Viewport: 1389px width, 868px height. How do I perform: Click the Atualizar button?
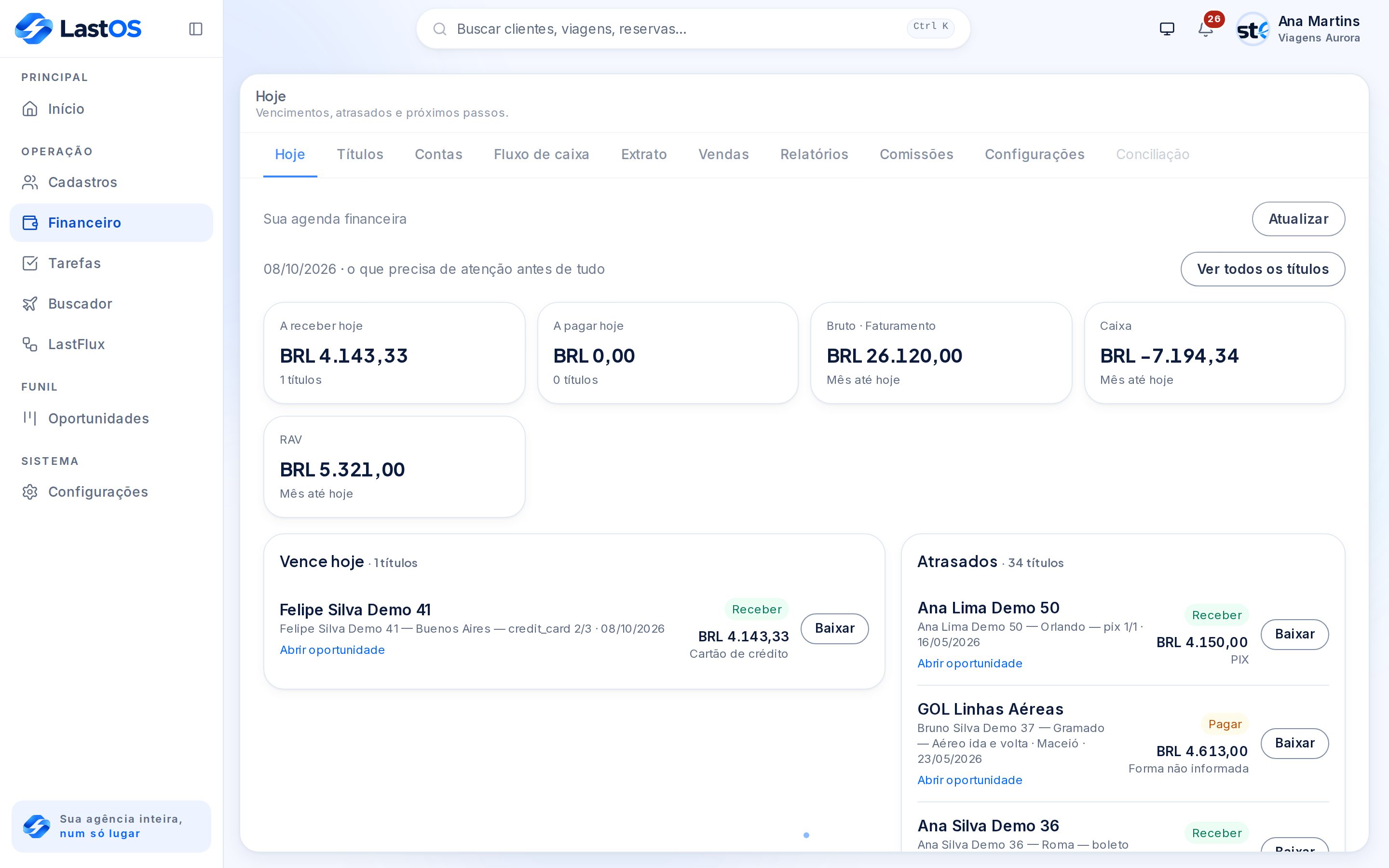[x=1298, y=219]
